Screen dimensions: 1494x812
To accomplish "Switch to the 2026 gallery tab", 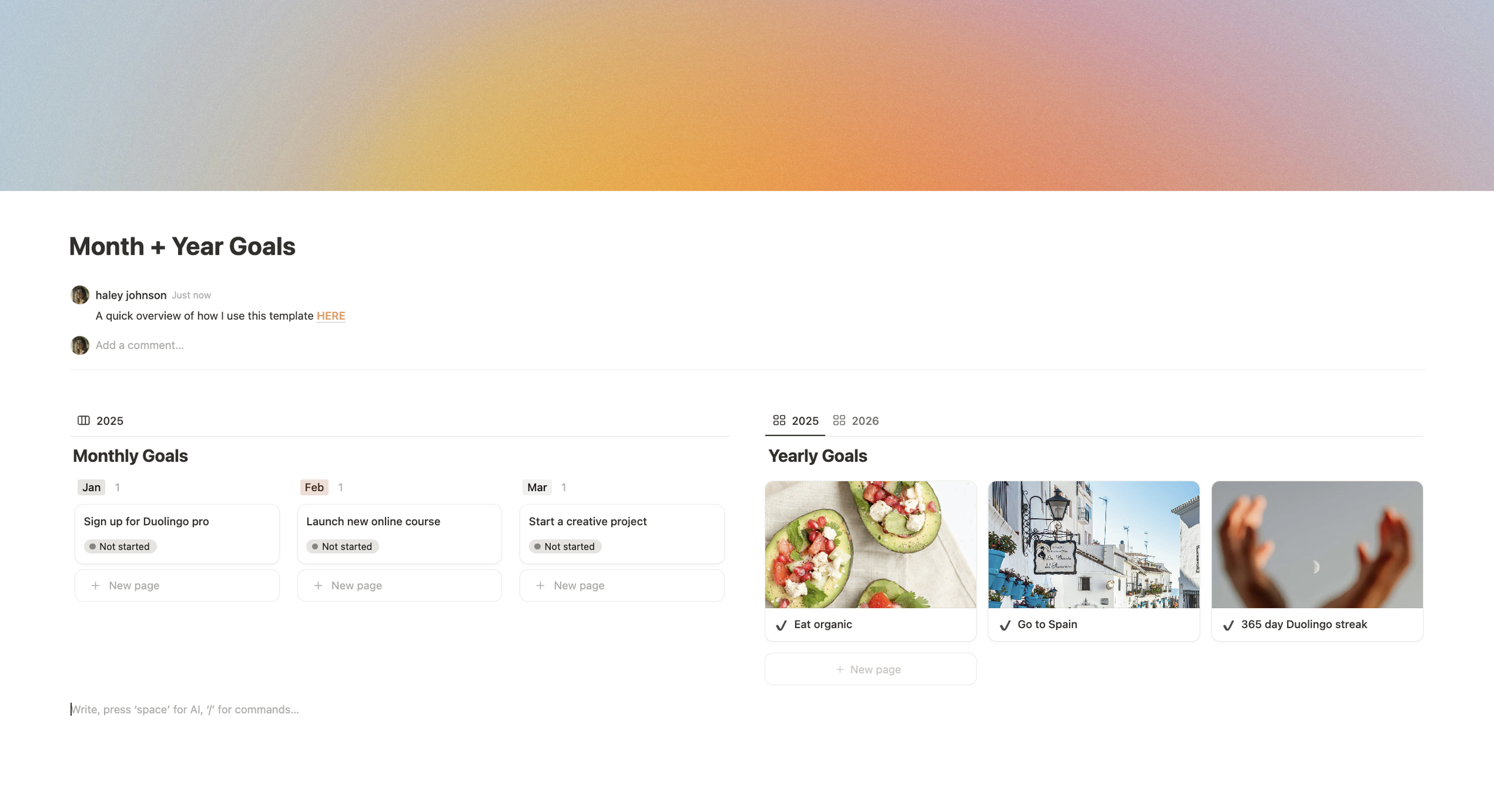I will coord(856,421).
